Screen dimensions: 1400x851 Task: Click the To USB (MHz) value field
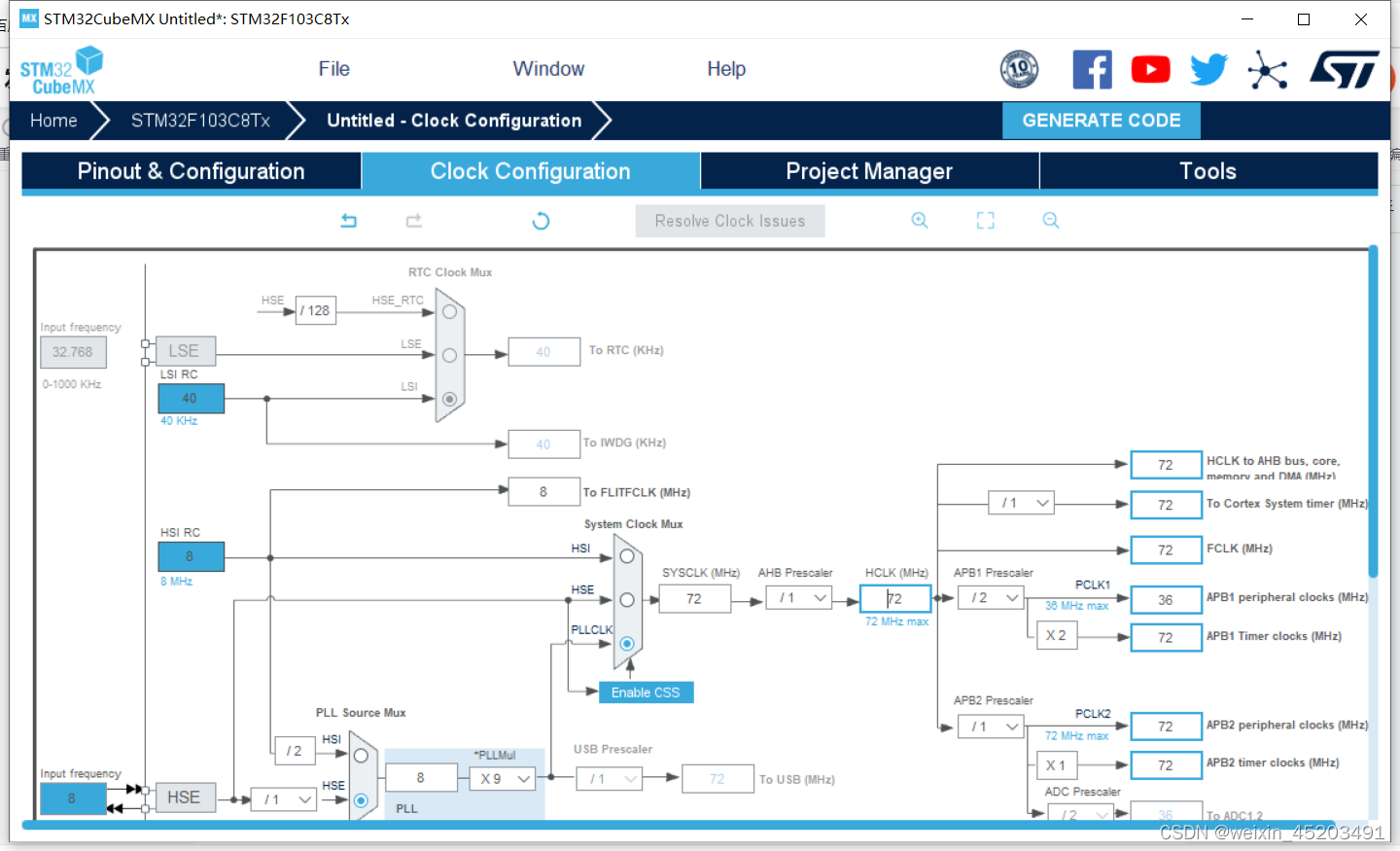click(x=718, y=779)
